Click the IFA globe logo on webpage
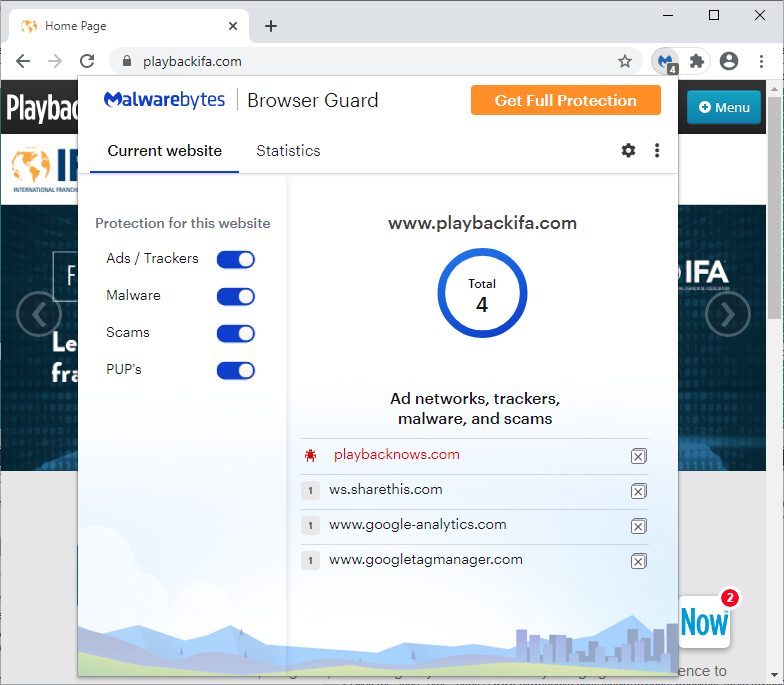Image resolution: width=784 pixels, height=685 pixels. [x=31, y=164]
